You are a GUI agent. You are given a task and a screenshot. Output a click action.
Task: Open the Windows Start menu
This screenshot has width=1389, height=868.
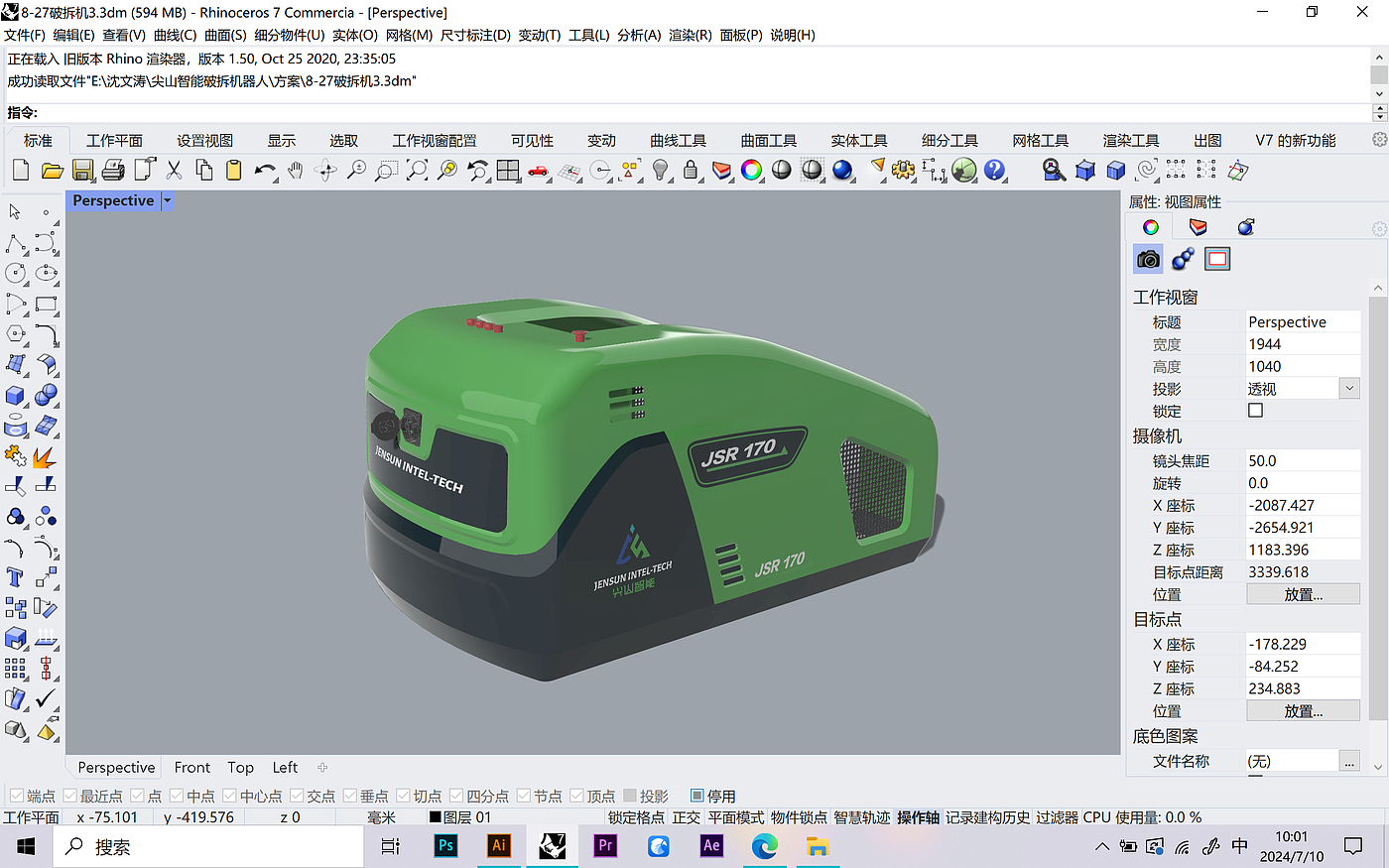26,846
